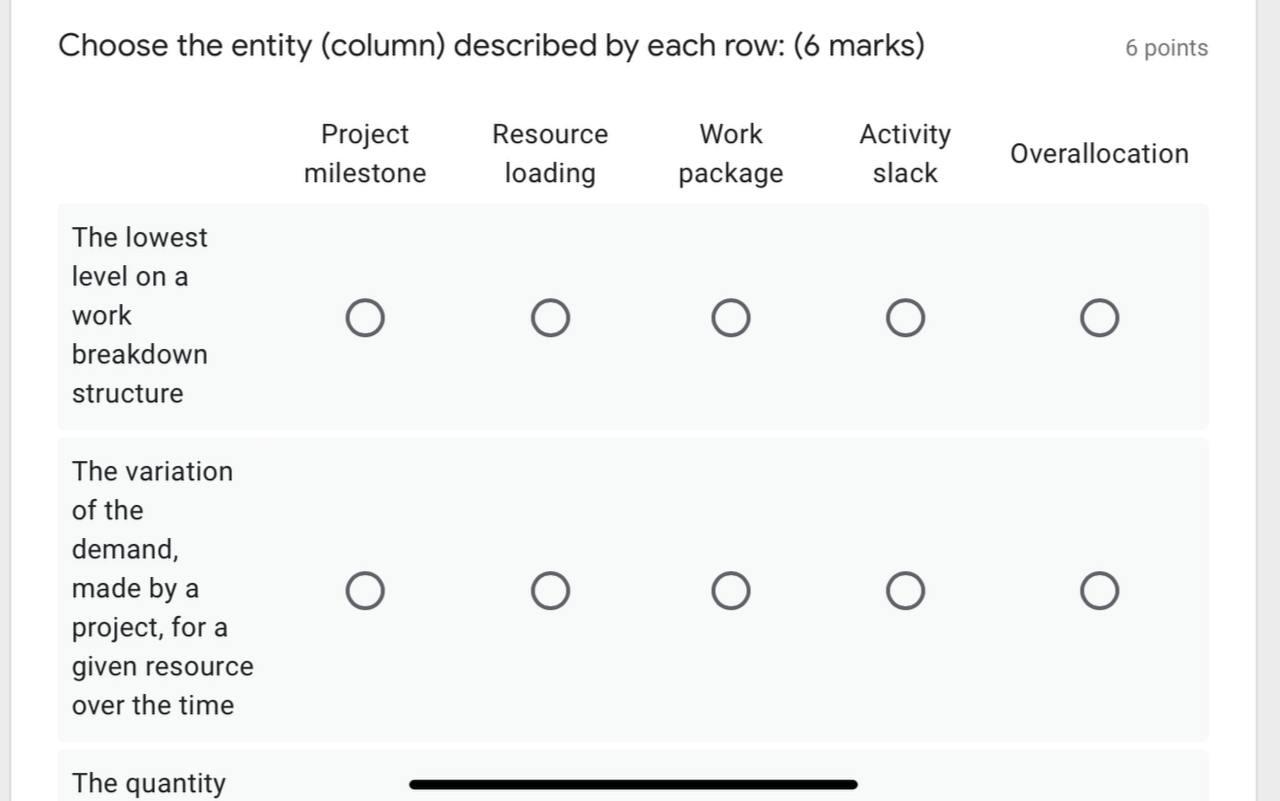Click the Activity slack column header
Image resolution: width=1280 pixels, height=801 pixels.
[904, 153]
